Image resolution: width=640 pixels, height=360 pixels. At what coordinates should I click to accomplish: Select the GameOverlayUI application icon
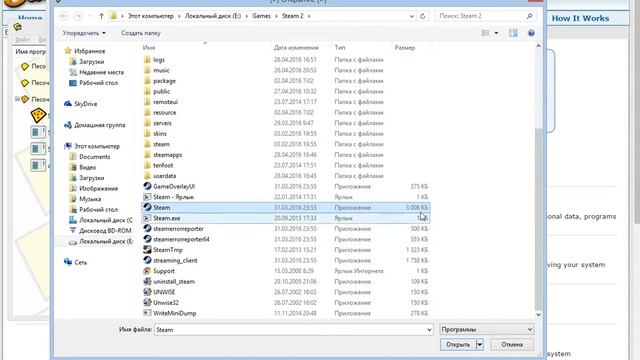[147, 186]
